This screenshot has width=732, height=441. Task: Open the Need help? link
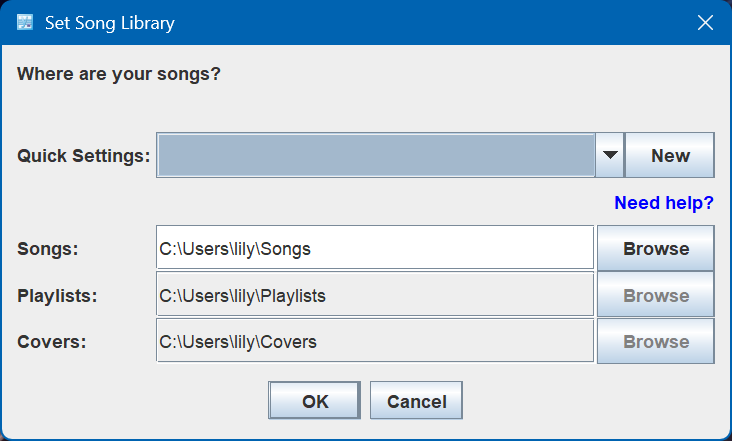663,203
